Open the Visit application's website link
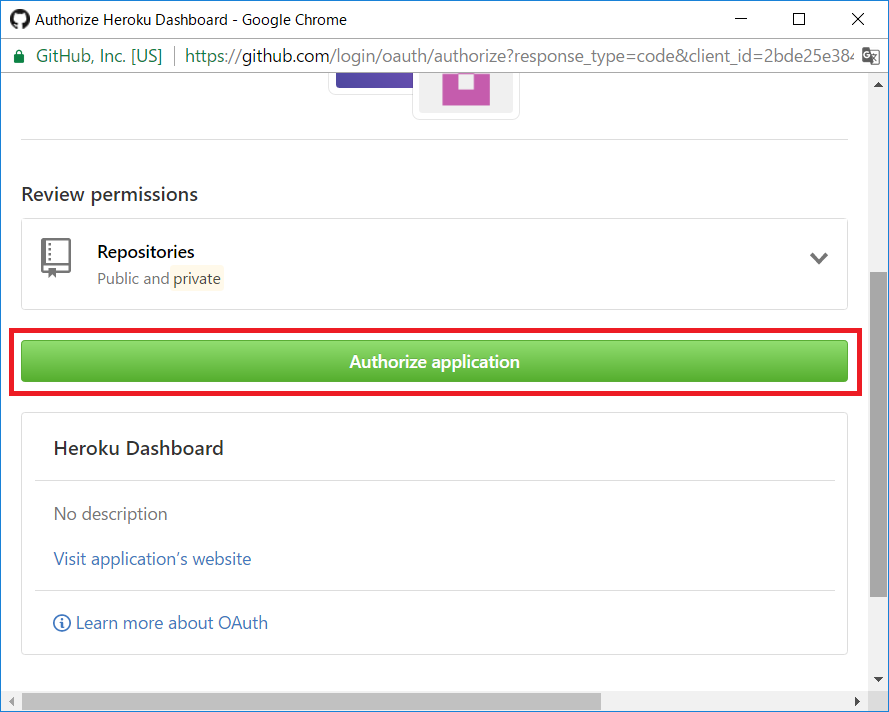Image resolution: width=889 pixels, height=712 pixels. click(152, 559)
